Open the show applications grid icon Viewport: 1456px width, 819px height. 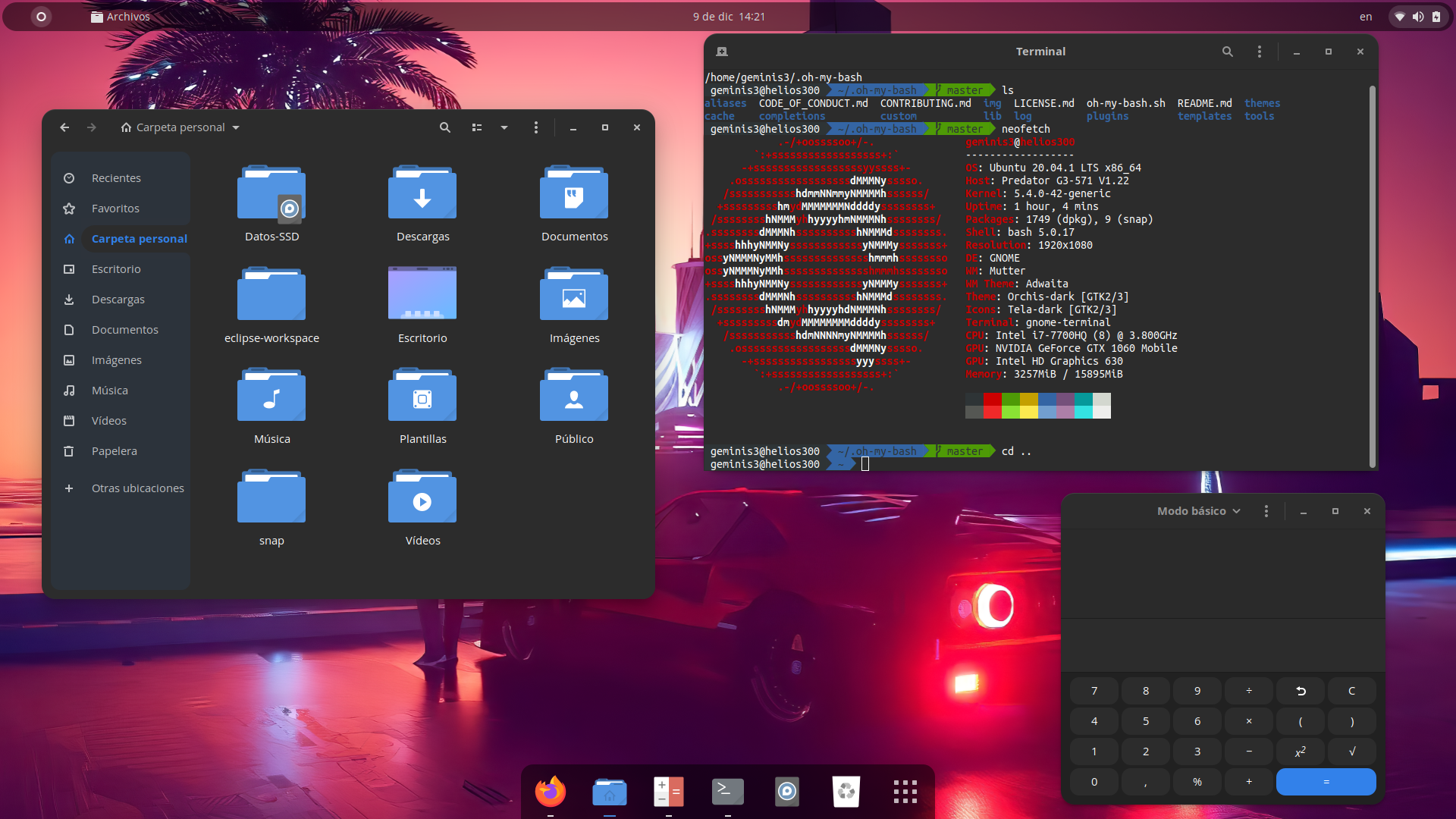(905, 792)
